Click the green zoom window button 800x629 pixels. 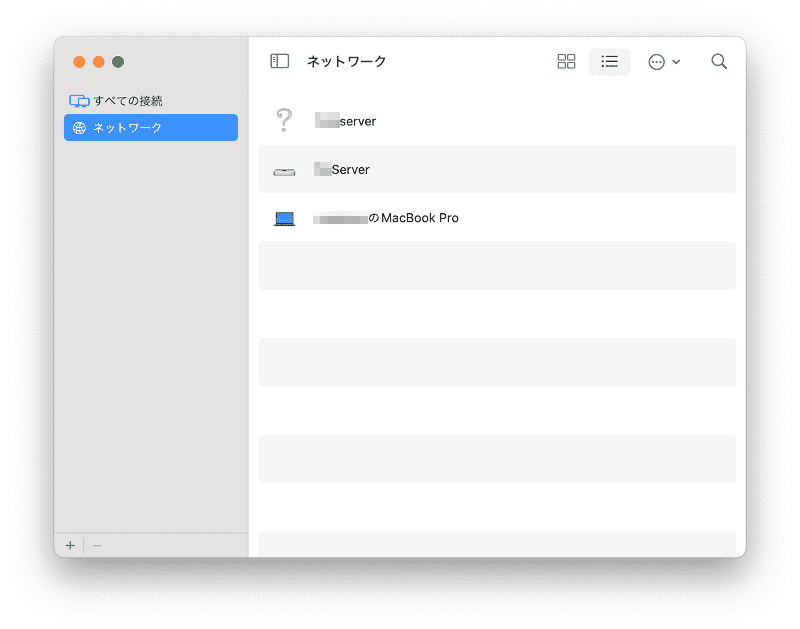coord(118,62)
